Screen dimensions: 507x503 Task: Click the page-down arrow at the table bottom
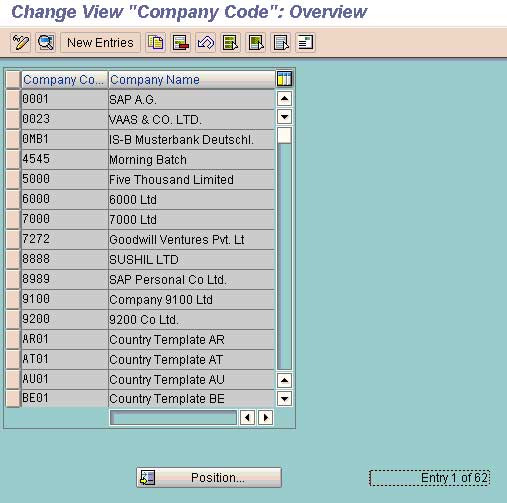pyautogui.click(x=284, y=398)
